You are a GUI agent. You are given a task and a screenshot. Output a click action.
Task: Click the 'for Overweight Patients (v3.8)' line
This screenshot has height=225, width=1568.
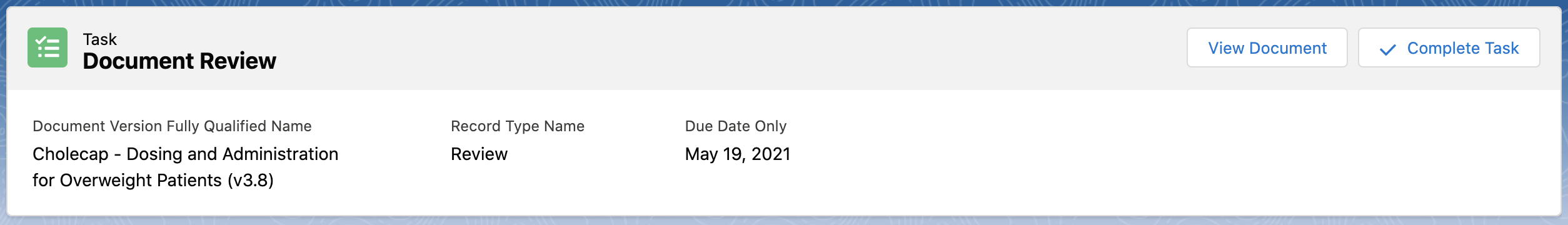153,180
